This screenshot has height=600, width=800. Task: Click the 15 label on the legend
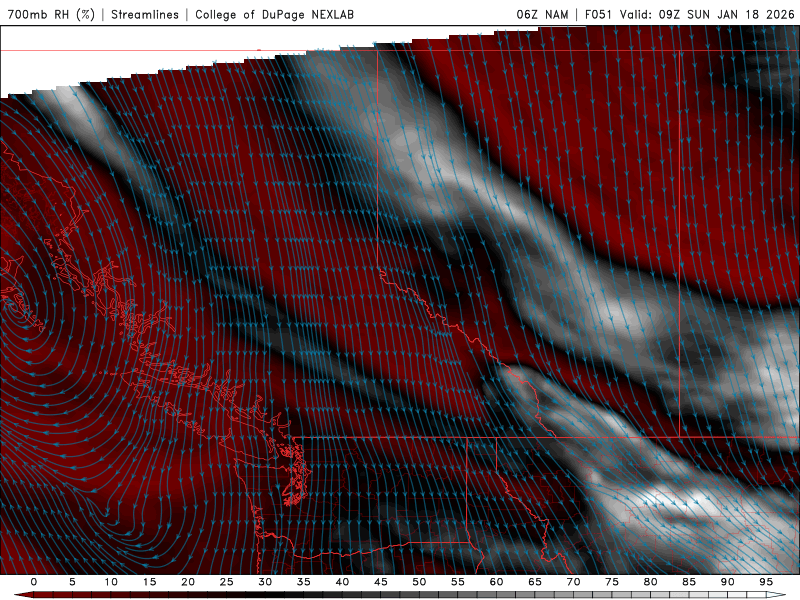coord(149,582)
